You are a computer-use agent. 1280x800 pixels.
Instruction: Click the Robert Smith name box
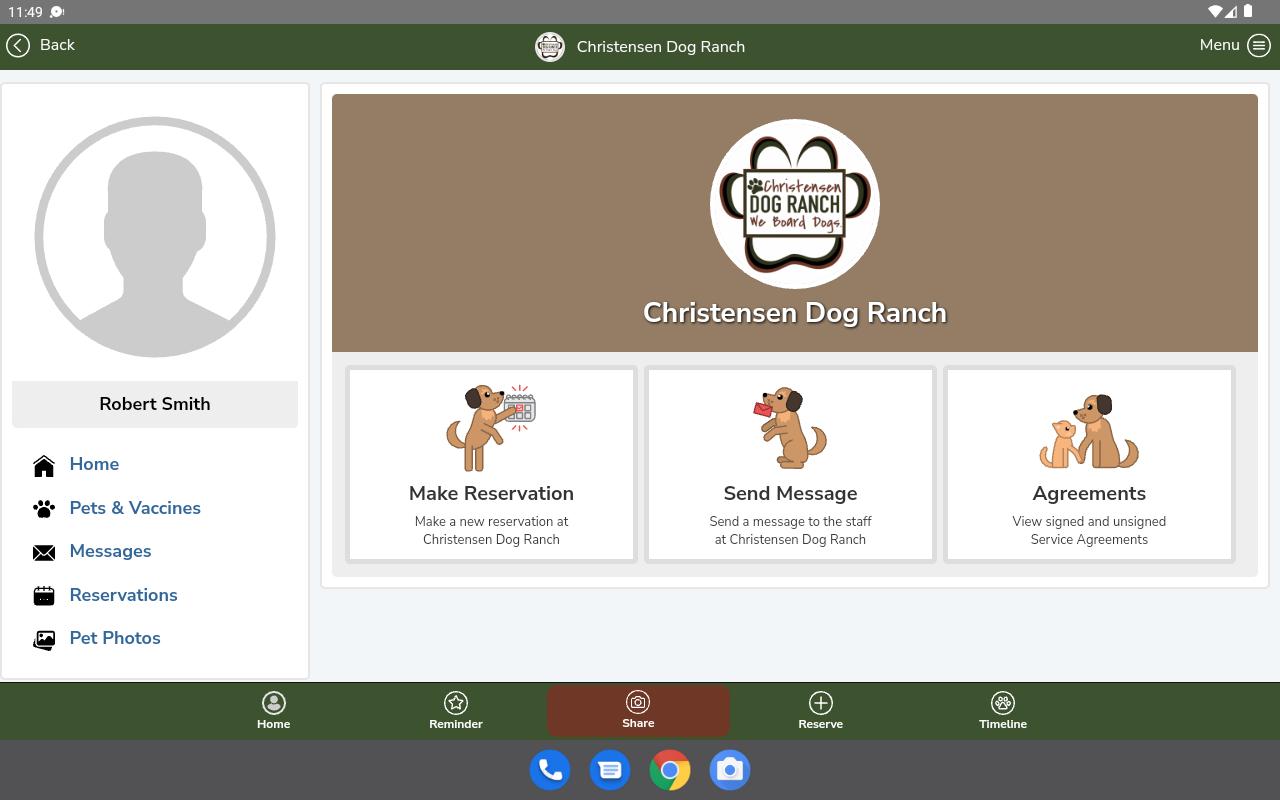point(155,404)
